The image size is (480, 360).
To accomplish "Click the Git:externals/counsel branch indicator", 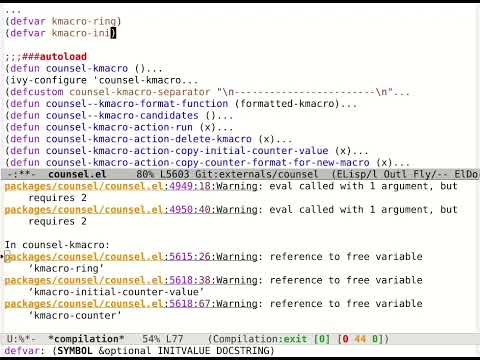I will click(x=257, y=174).
